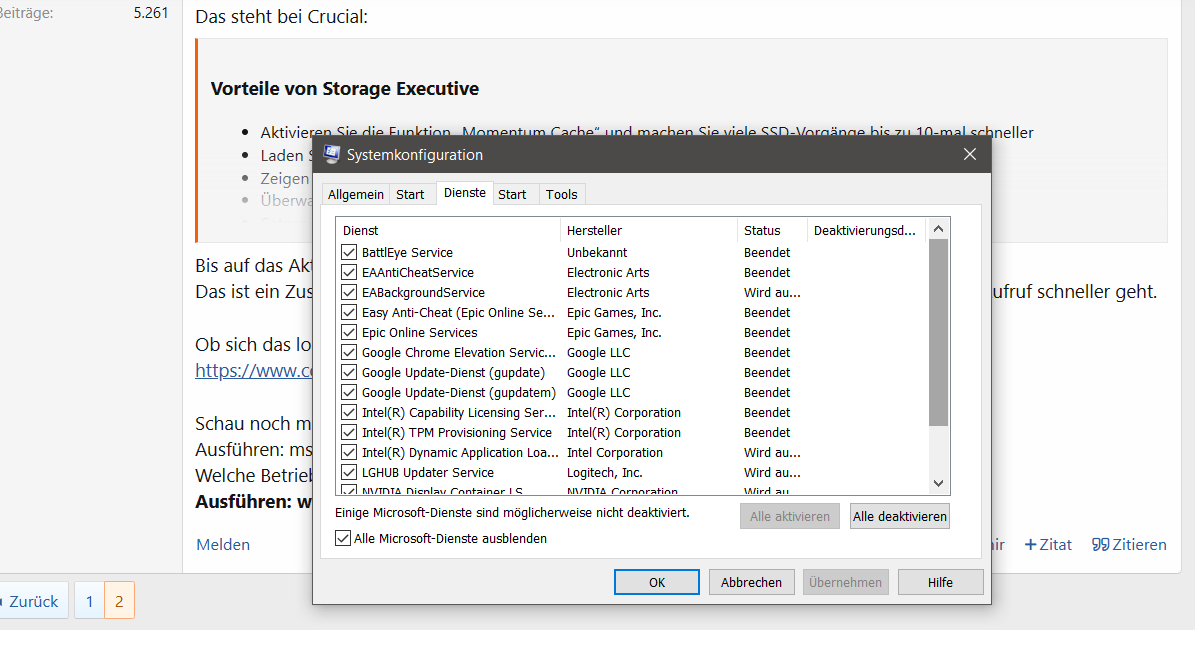Viewport: 1195px width, 648px height.
Task: Close the Systemkonfiguration dialog
Action: (x=969, y=154)
